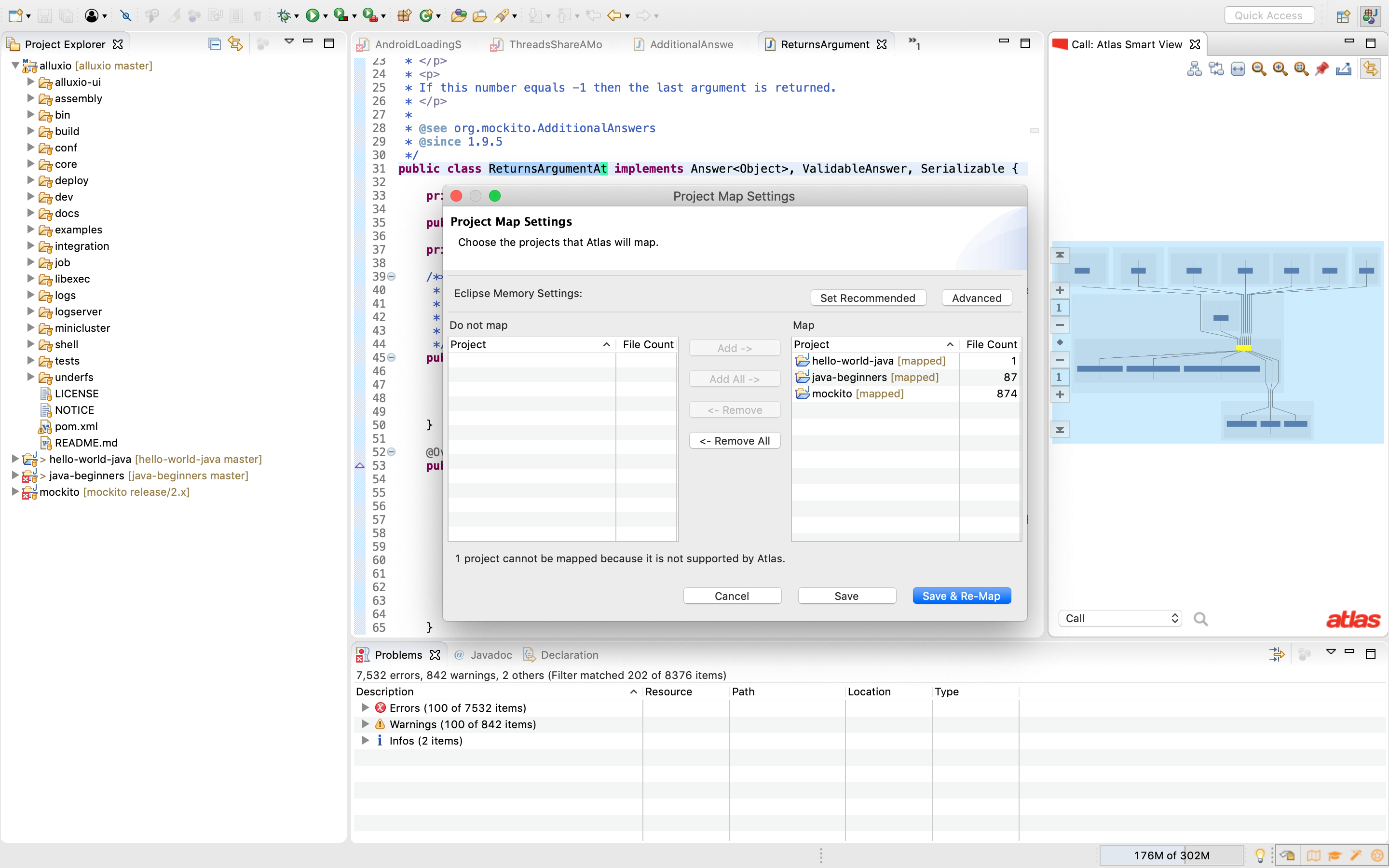Open Project Explorer view menu triangle
Image resolution: width=1389 pixels, height=868 pixels.
tap(289, 41)
